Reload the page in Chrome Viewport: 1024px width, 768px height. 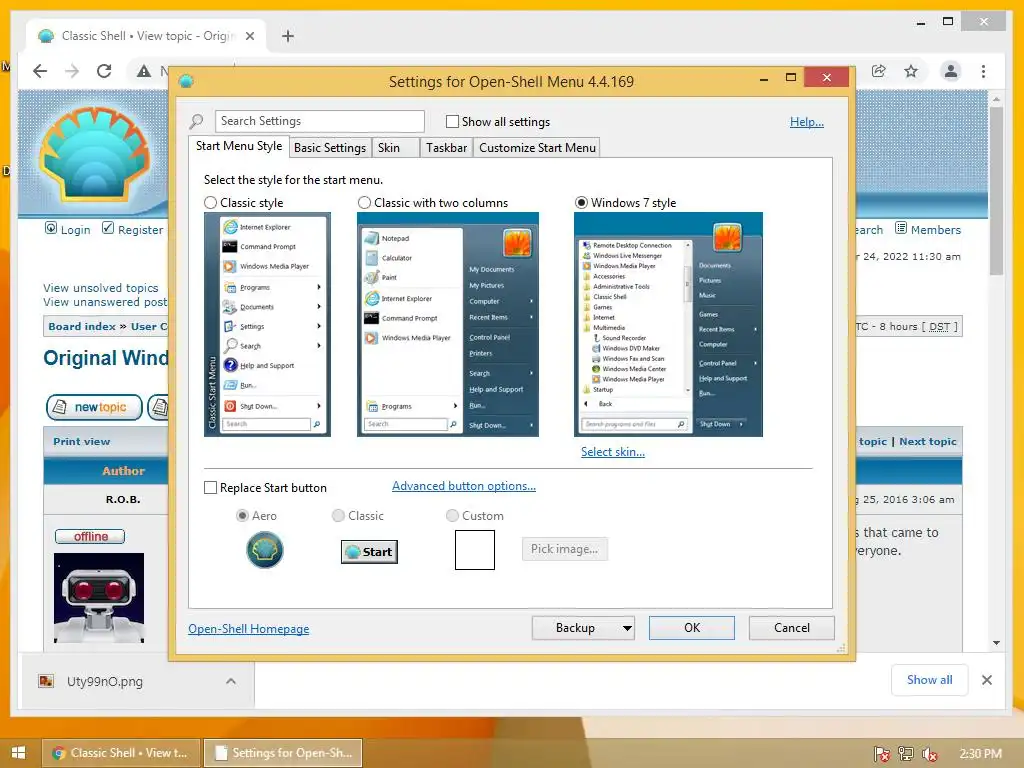pyautogui.click(x=104, y=71)
